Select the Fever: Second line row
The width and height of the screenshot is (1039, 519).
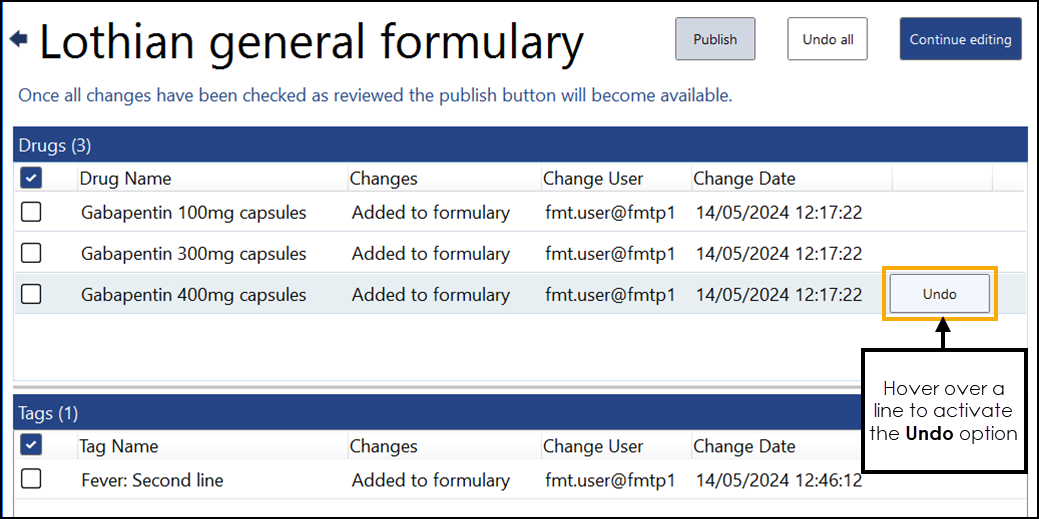click(x=152, y=481)
